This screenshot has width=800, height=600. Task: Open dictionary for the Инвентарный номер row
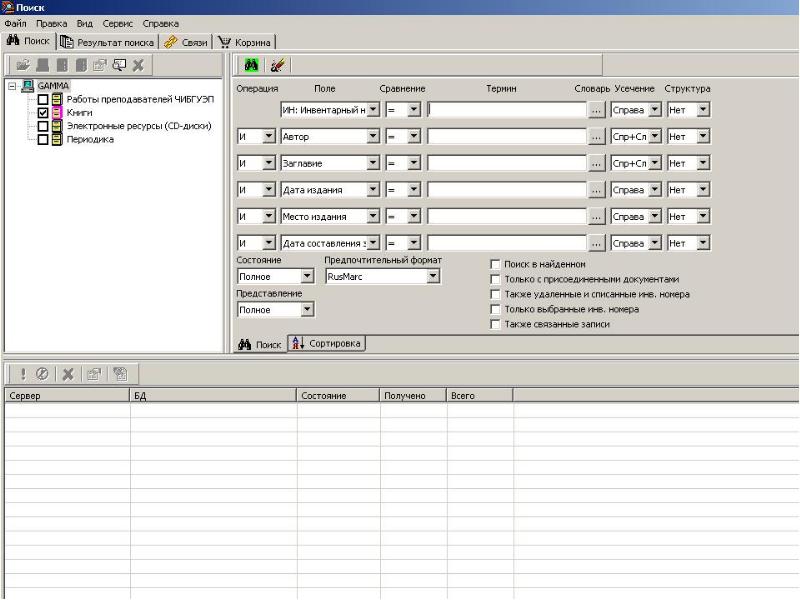[596, 110]
